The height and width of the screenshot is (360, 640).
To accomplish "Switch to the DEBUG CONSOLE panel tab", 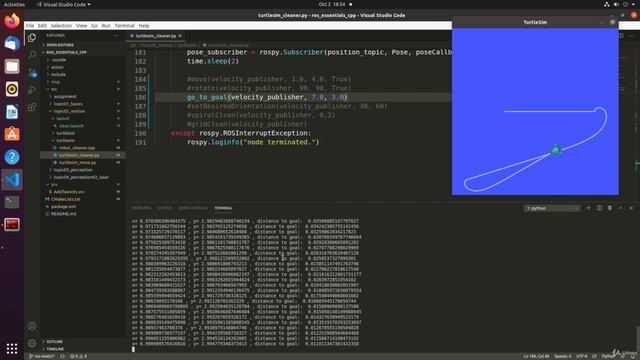I will click(x=193, y=208).
